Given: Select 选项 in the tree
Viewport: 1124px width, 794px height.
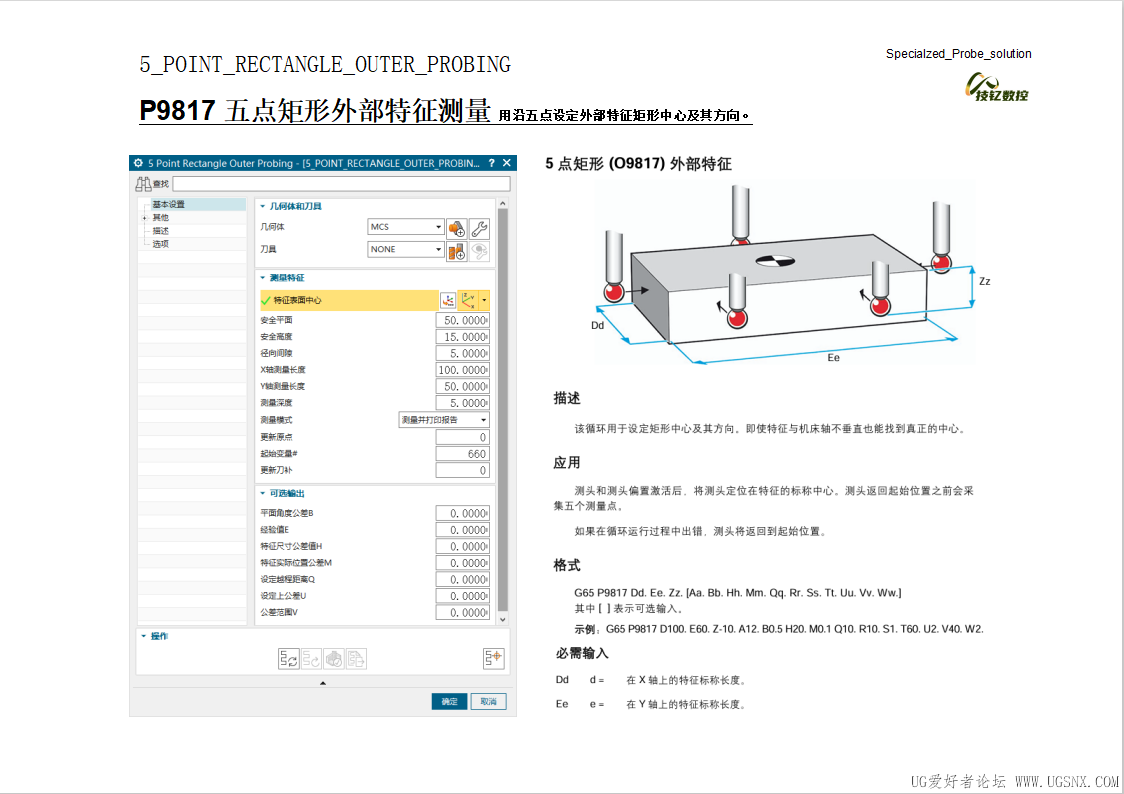Looking at the screenshot, I should tap(161, 244).
